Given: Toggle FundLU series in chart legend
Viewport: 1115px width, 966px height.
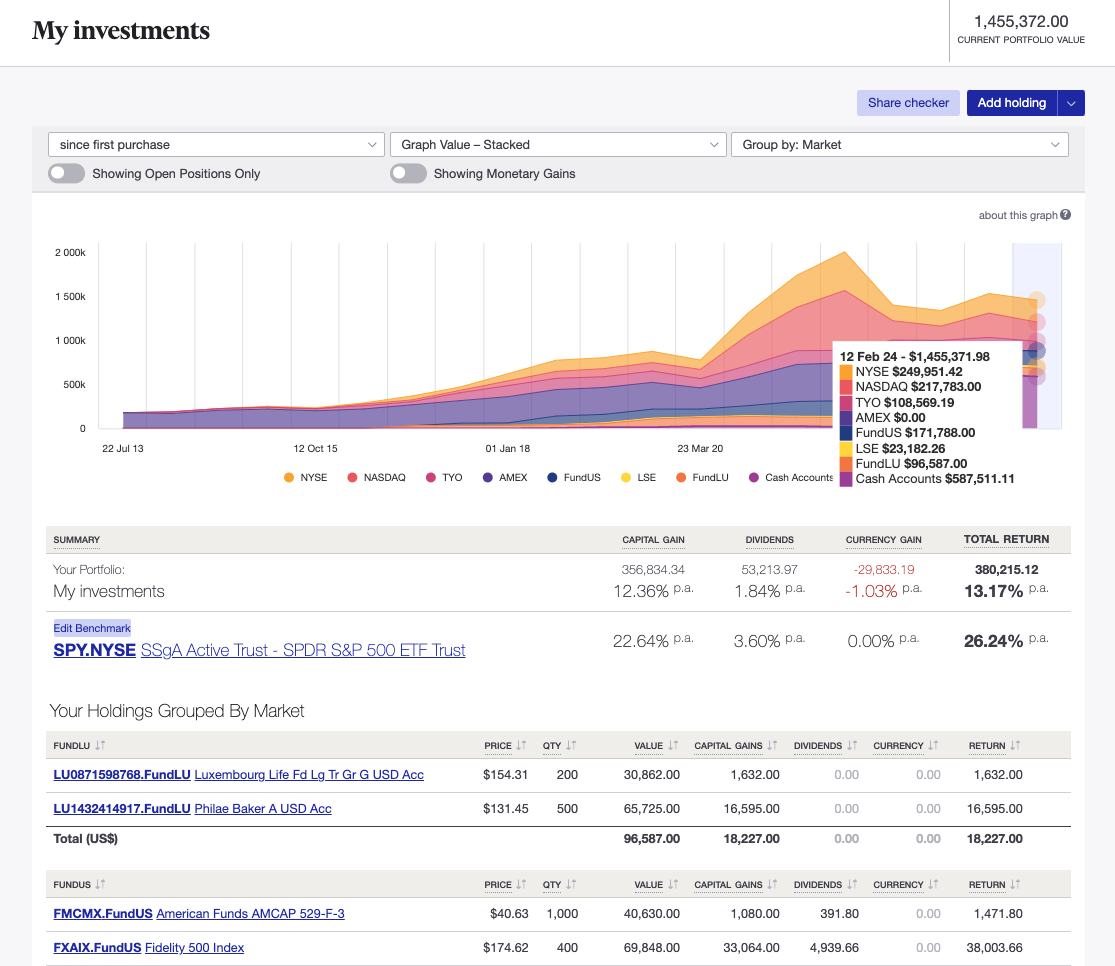Looking at the screenshot, I should coord(702,477).
